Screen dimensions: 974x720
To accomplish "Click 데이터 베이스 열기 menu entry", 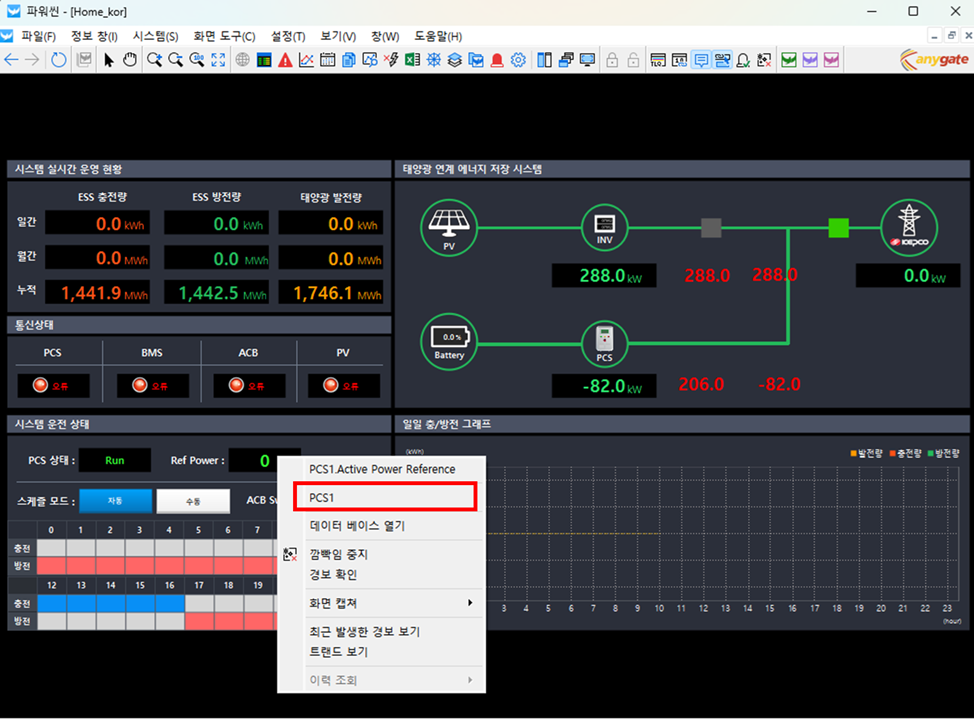I will [356, 526].
